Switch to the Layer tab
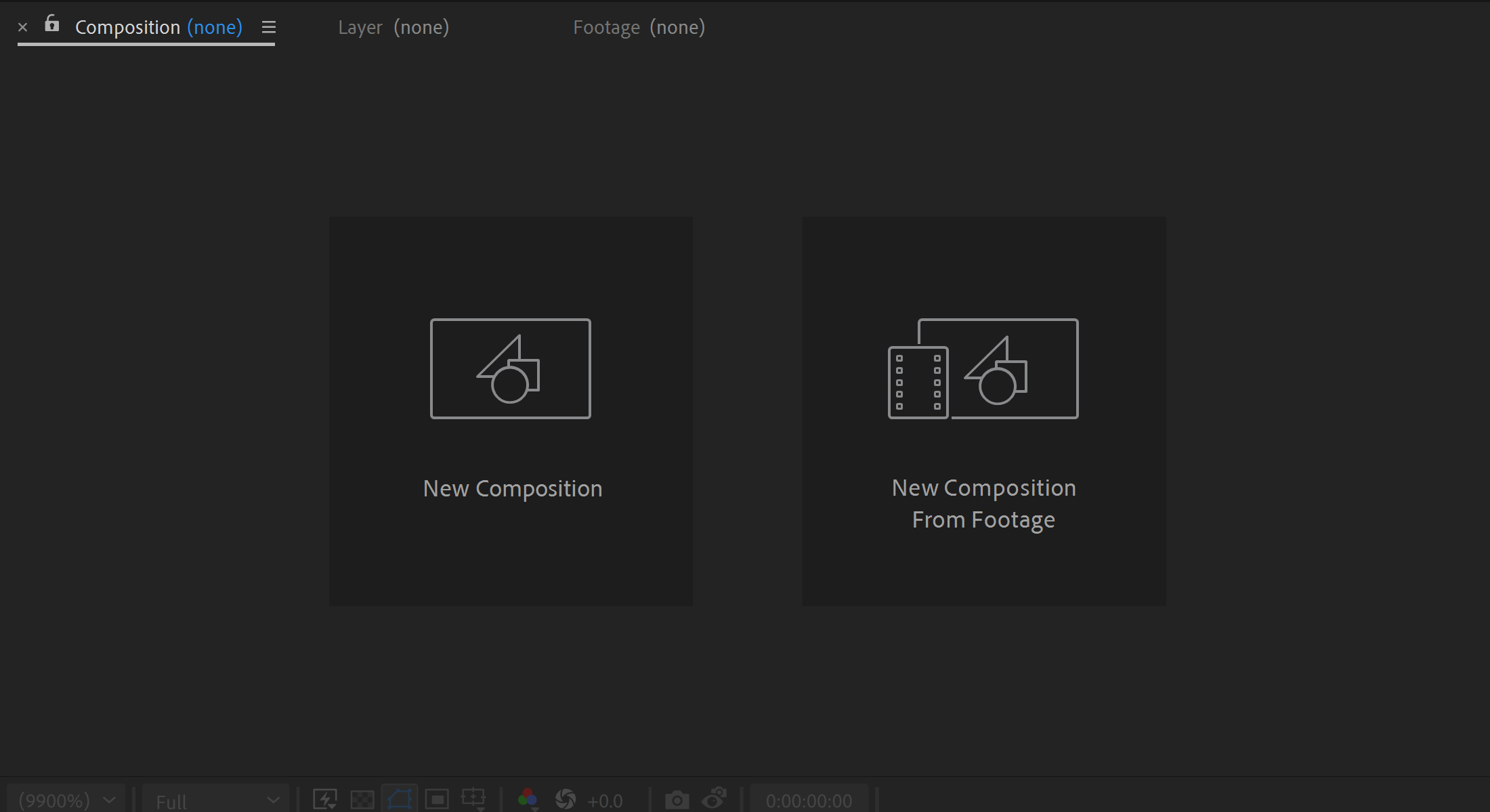Image resolution: width=1490 pixels, height=812 pixels. (393, 27)
